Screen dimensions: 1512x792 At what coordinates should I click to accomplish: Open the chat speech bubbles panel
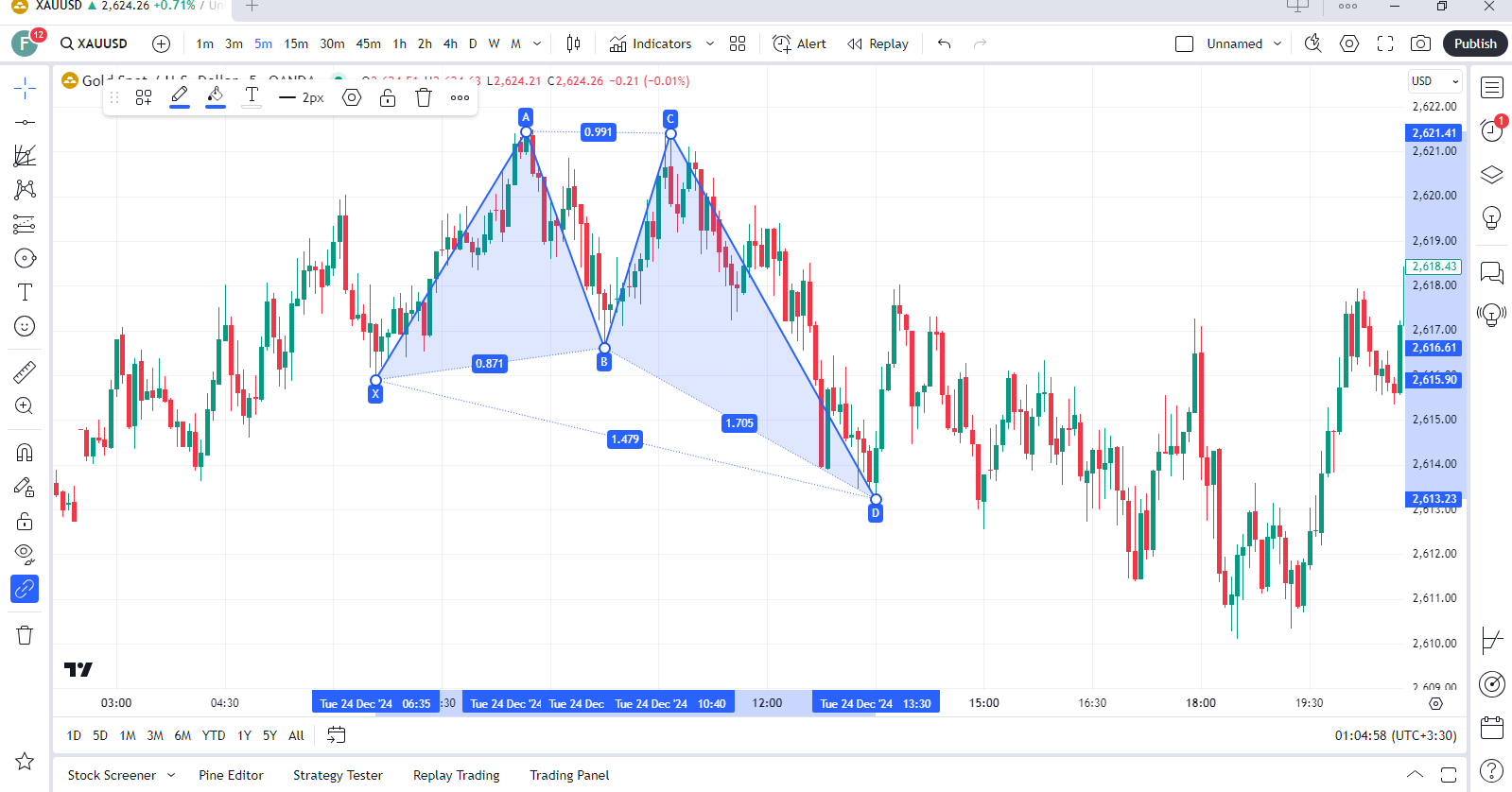pyautogui.click(x=1492, y=273)
